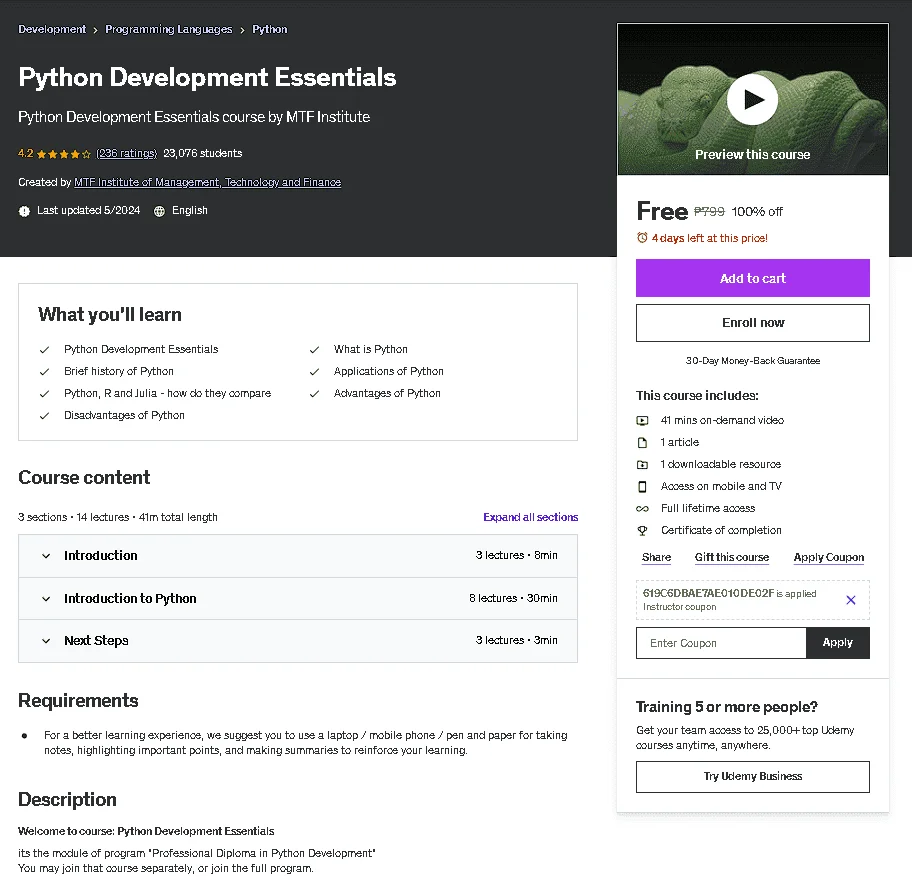The width and height of the screenshot is (912, 895).
Task: Open the Python breadcrumb category
Action: coord(269,29)
